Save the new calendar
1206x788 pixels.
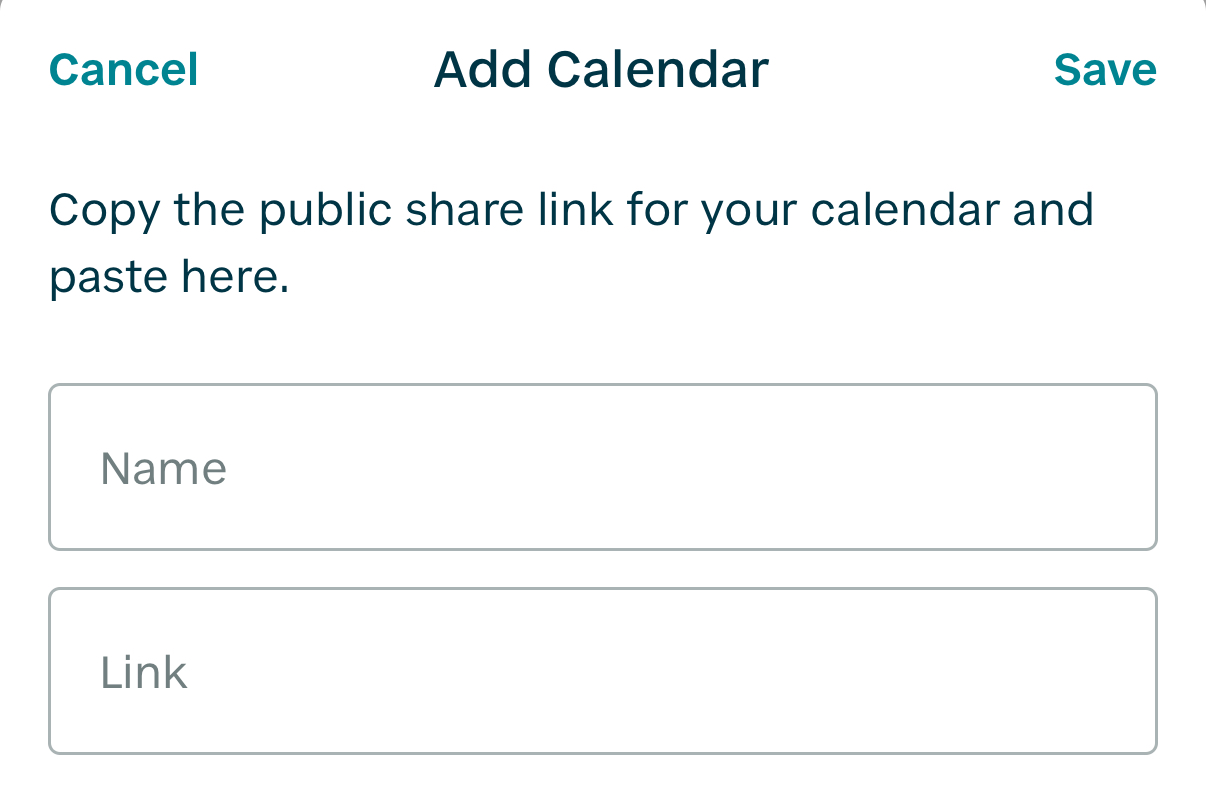[1105, 70]
